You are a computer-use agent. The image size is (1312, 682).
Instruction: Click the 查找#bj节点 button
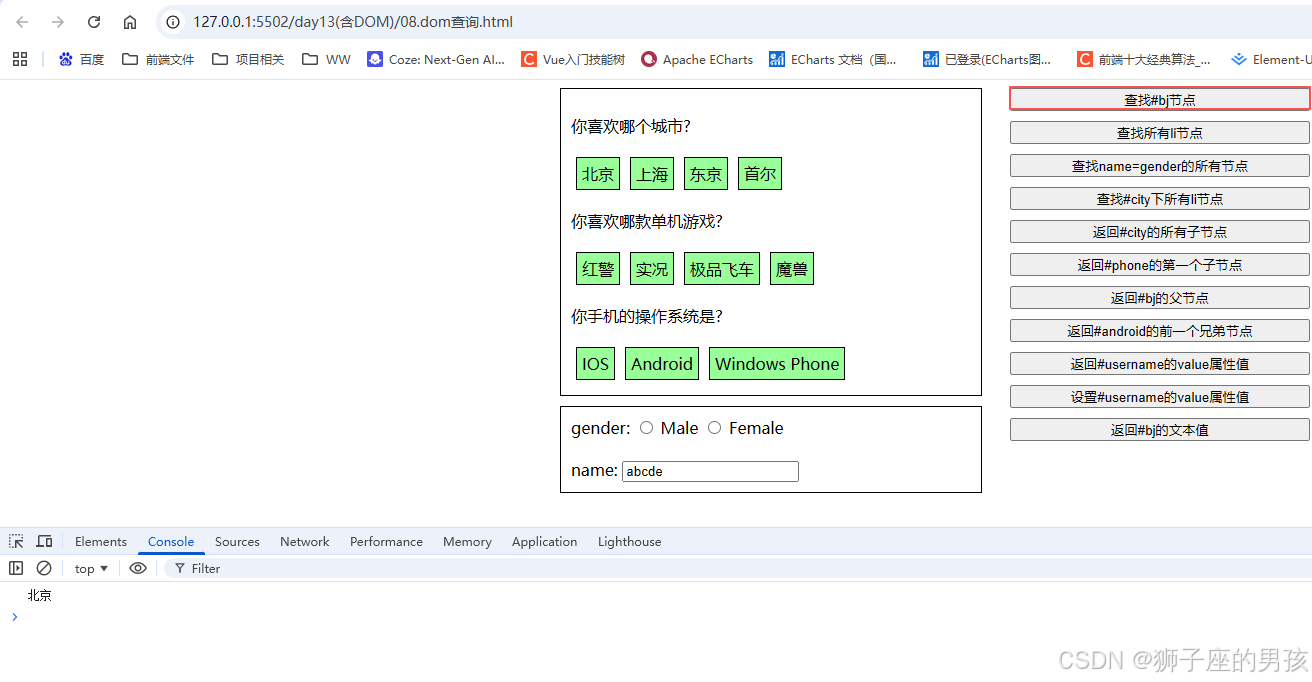tap(1160, 99)
